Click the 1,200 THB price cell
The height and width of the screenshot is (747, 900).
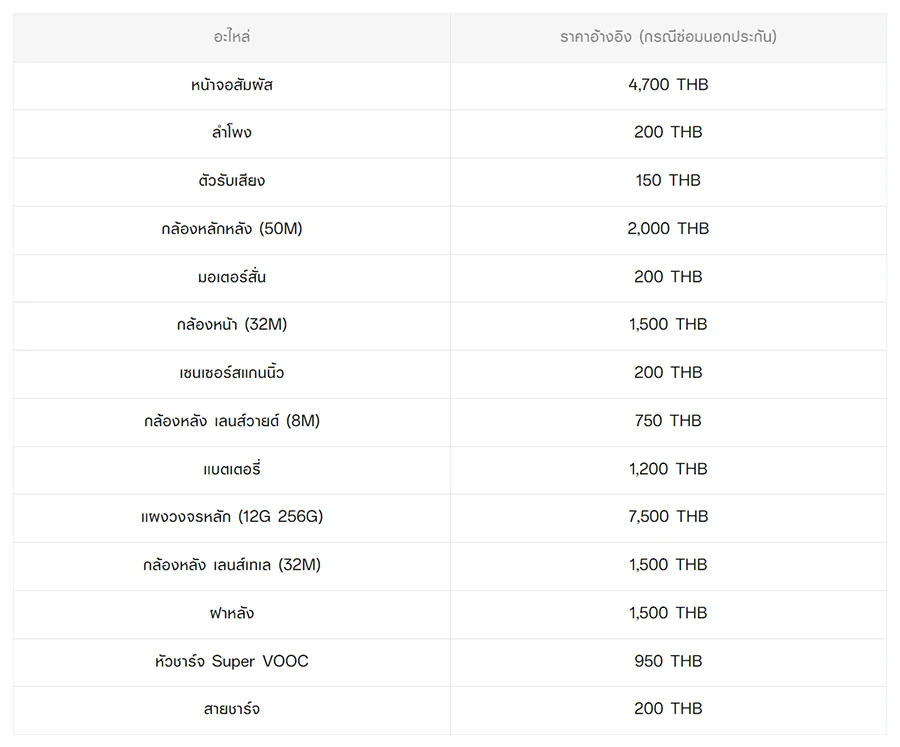tap(668, 469)
